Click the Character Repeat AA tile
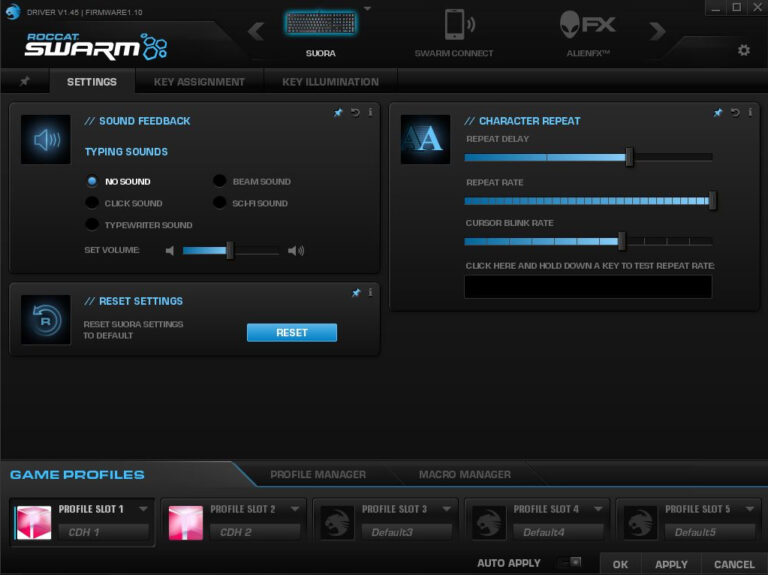 (425, 140)
